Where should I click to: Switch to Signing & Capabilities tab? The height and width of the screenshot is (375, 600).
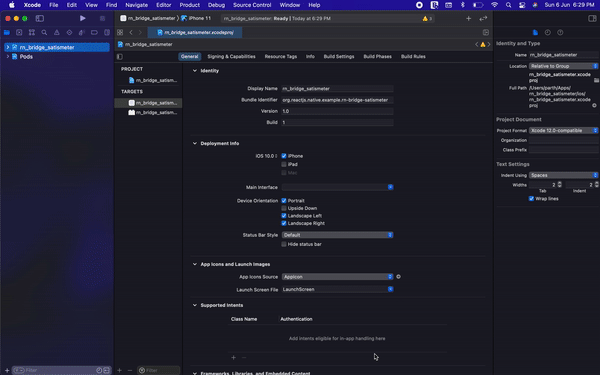coord(232,57)
